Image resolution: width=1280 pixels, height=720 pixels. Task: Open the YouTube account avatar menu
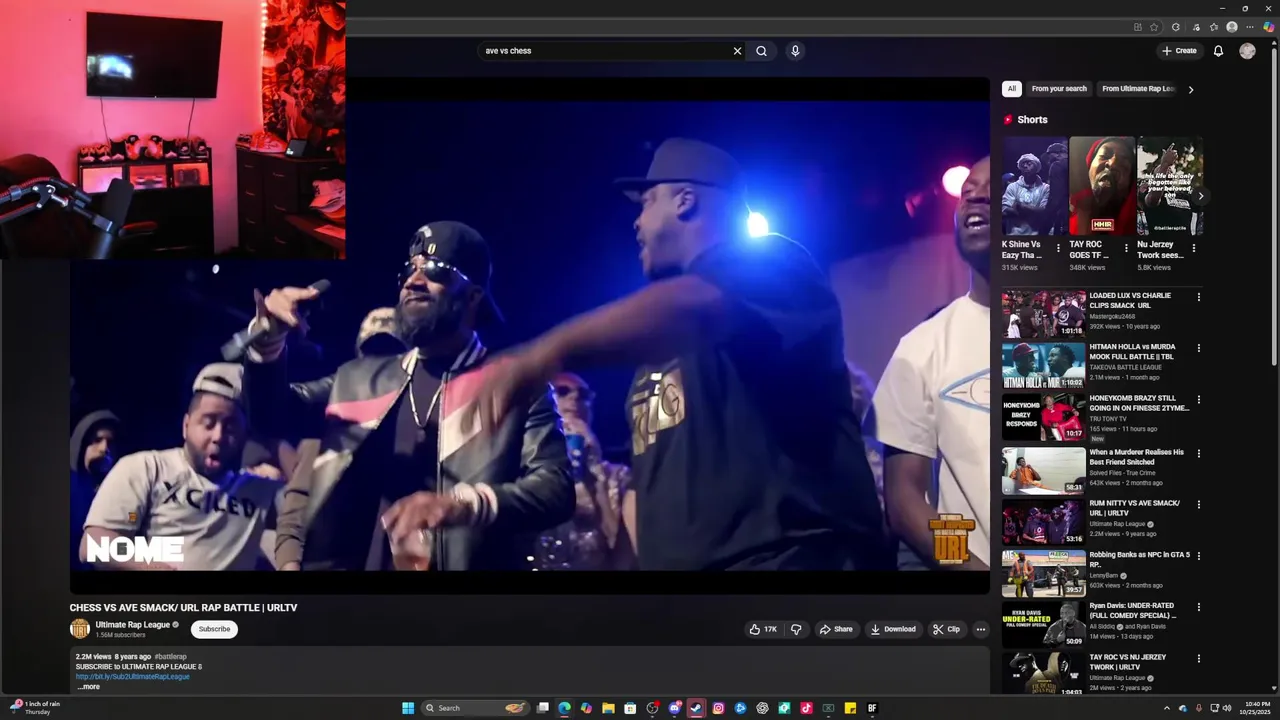click(x=1247, y=51)
